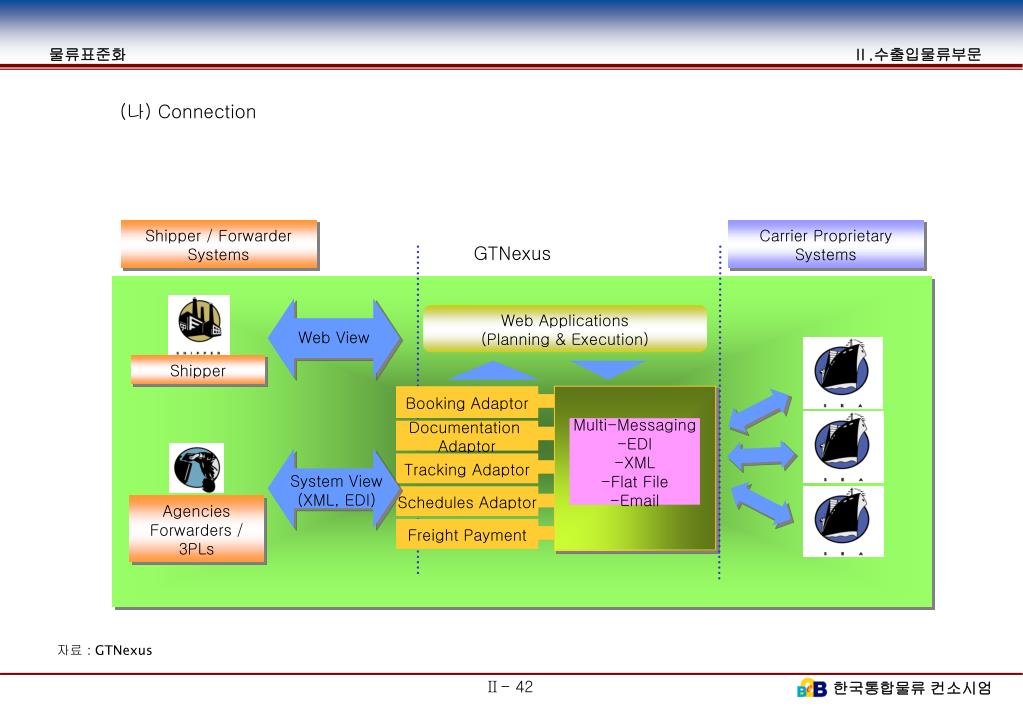Click the -Email line in Multi-Messaging

(635, 500)
